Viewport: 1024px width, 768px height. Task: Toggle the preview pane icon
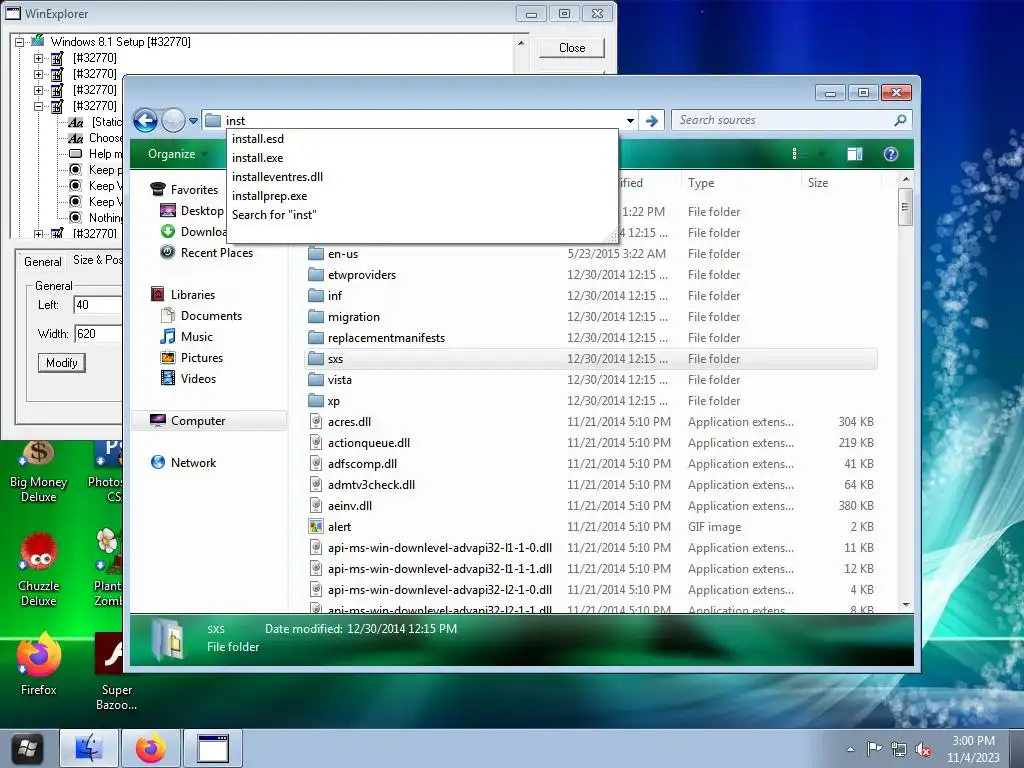[x=854, y=154]
